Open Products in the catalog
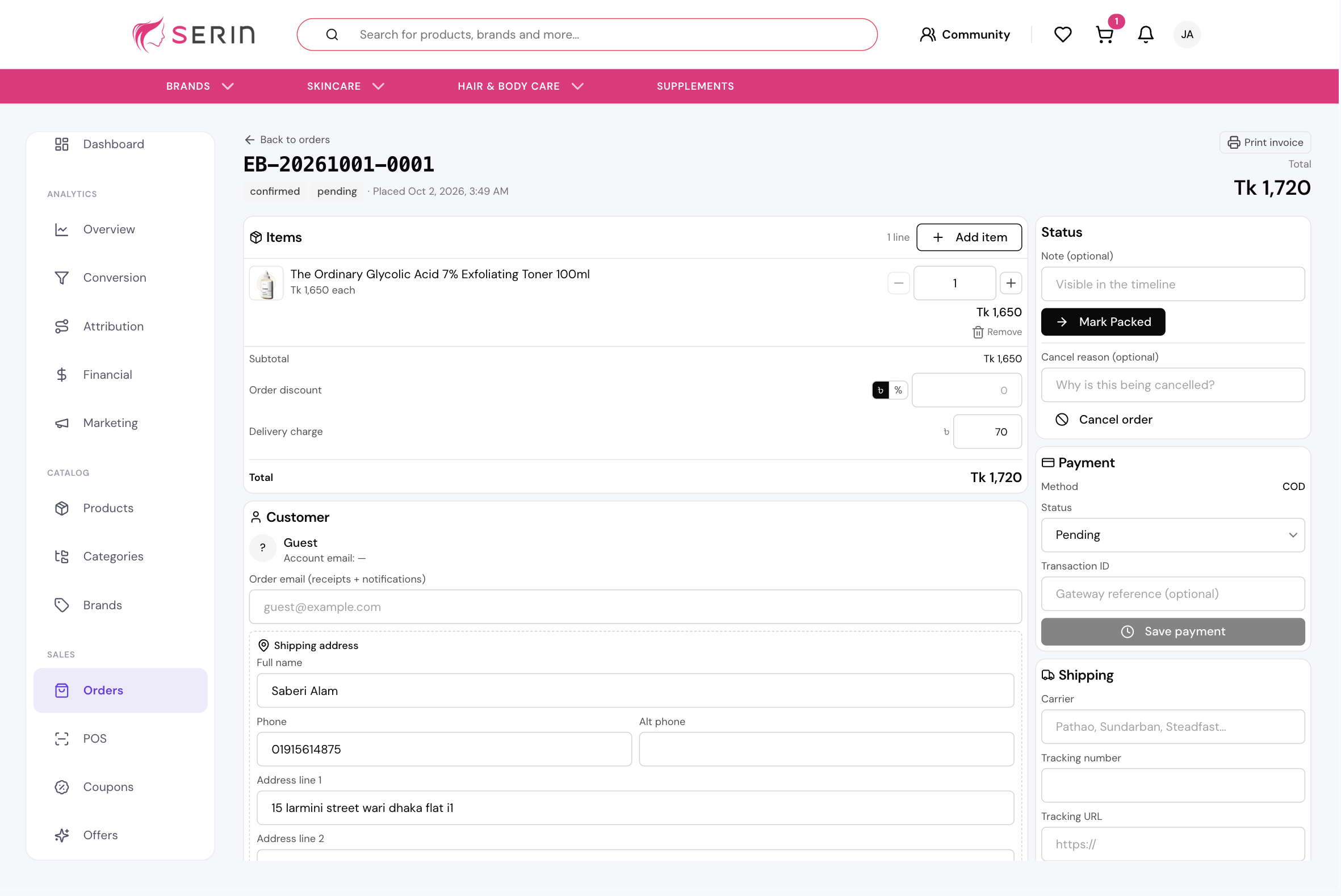Image resolution: width=1341 pixels, height=896 pixels. point(120,508)
